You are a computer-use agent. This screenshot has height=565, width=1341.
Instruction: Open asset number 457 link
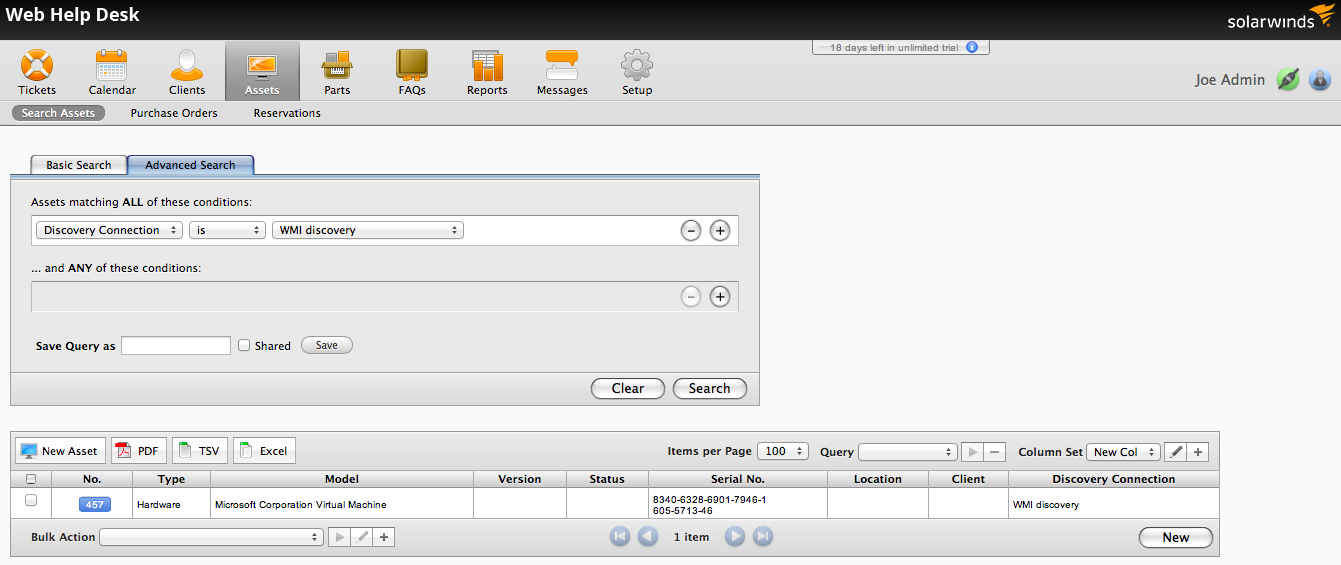[94, 504]
